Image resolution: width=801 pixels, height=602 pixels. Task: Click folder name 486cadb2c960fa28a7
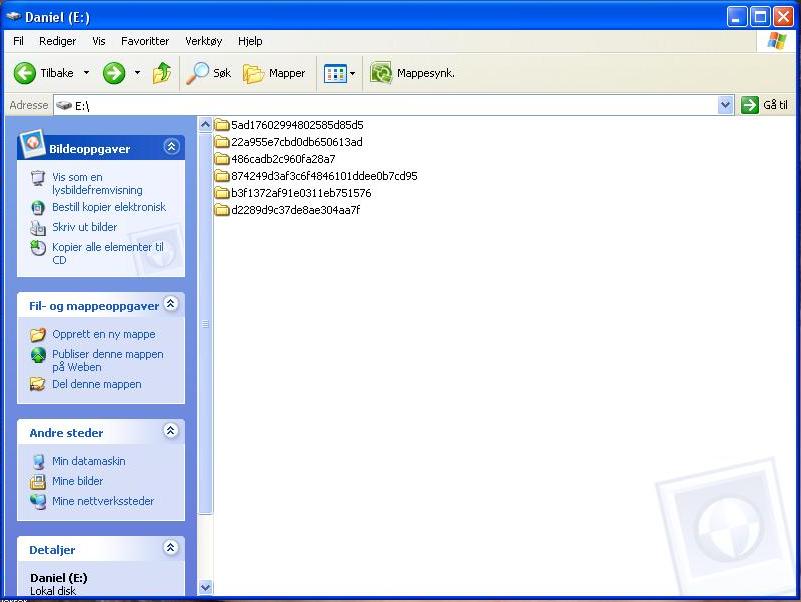click(283, 159)
